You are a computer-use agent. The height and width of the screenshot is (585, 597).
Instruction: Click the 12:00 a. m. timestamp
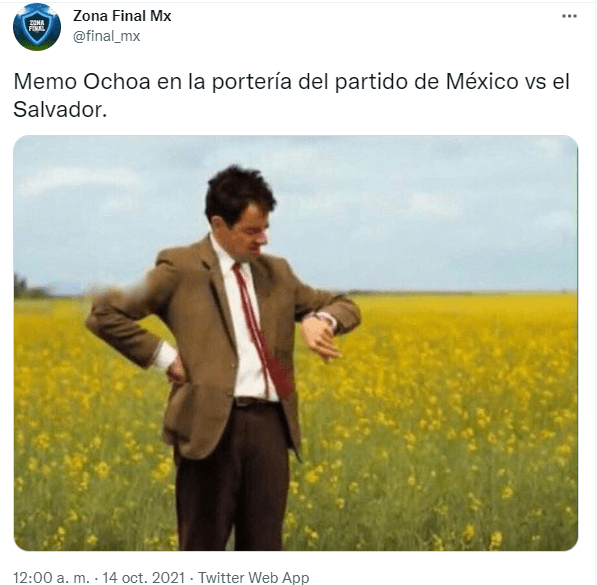[x=51, y=577]
